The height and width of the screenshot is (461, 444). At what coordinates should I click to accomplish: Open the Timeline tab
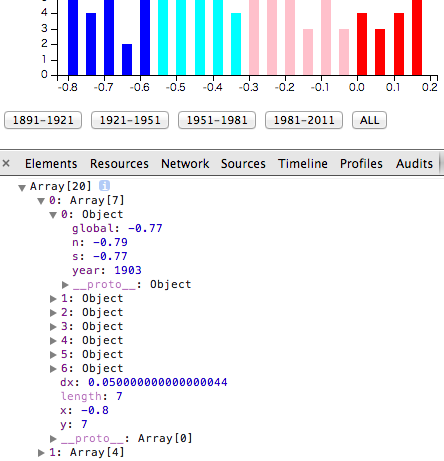[x=303, y=164]
